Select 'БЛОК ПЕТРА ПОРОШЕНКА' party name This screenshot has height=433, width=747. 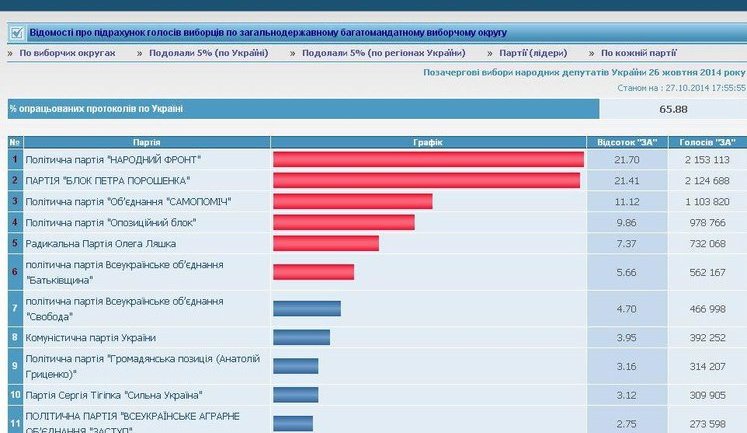tap(108, 181)
